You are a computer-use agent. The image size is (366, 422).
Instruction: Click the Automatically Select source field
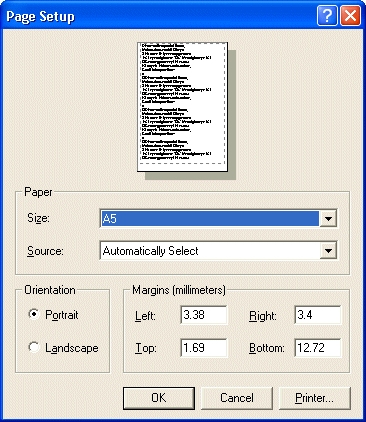tap(210, 251)
